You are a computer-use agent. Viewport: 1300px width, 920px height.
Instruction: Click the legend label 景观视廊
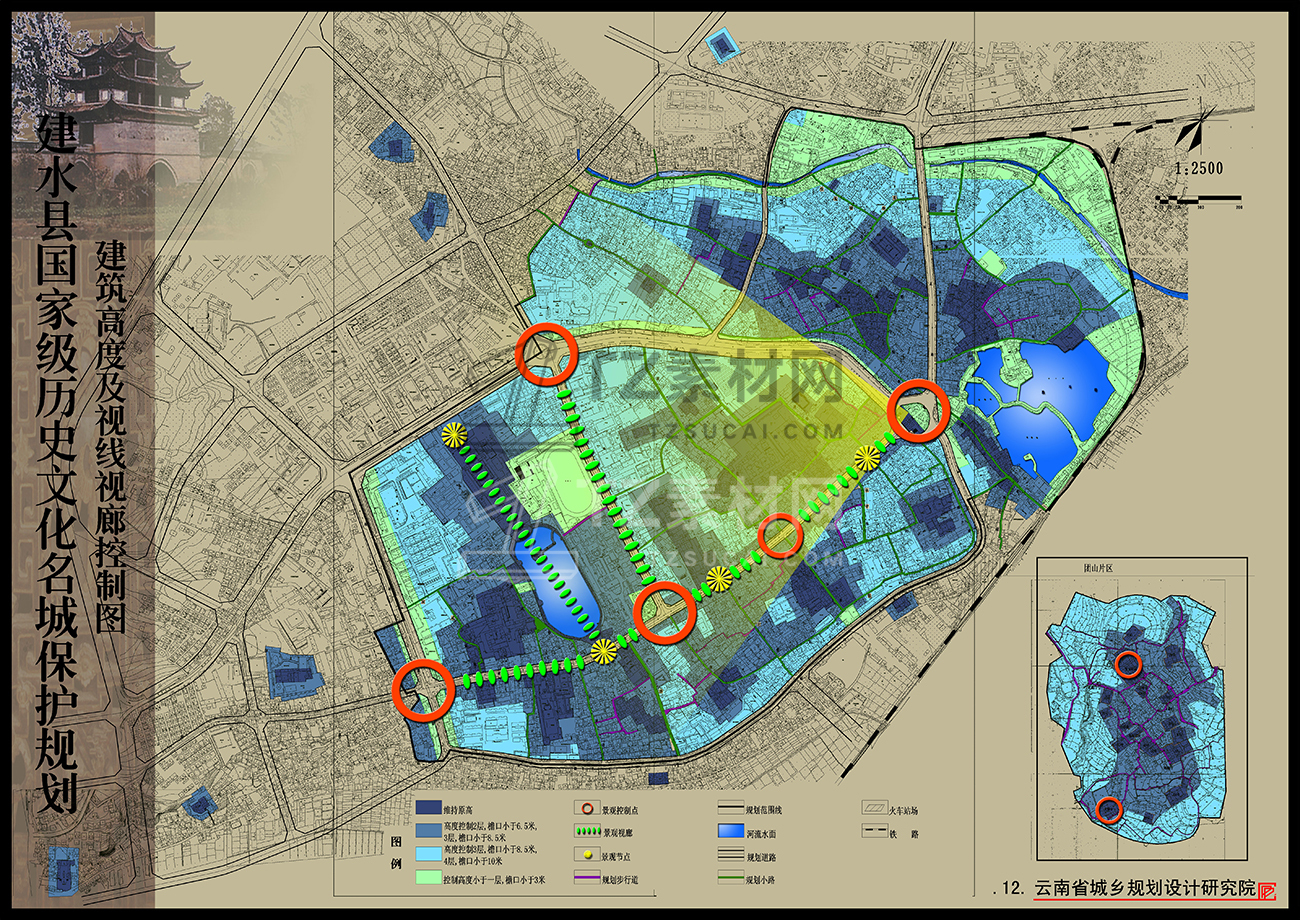tap(619, 831)
